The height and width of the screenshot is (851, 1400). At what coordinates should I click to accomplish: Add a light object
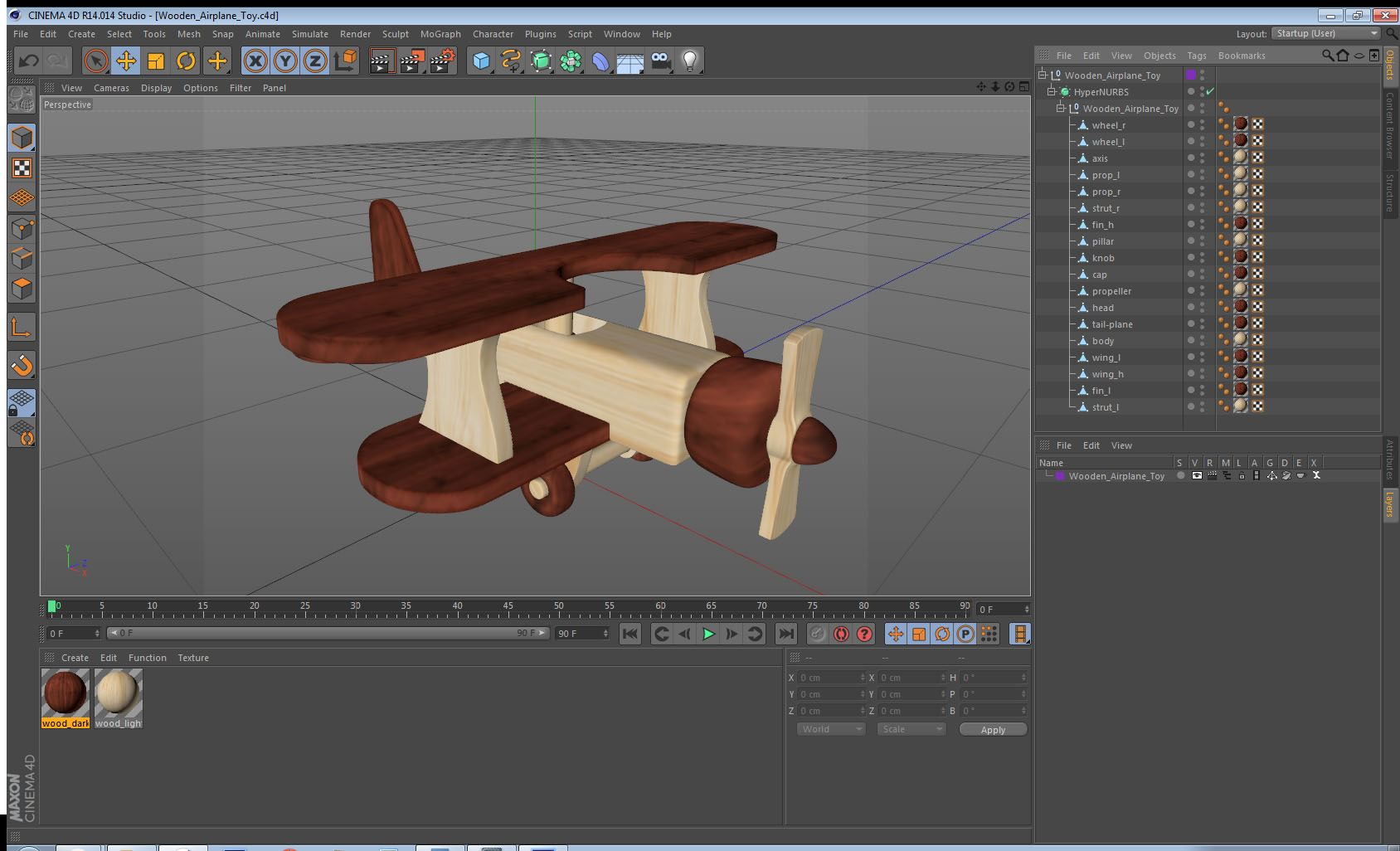pos(690,61)
